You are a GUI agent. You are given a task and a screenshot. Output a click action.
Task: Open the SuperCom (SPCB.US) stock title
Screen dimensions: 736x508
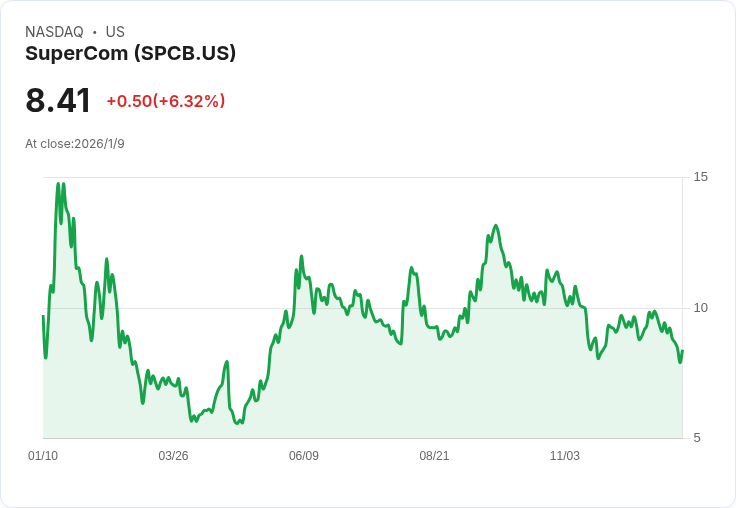tap(130, 53)
